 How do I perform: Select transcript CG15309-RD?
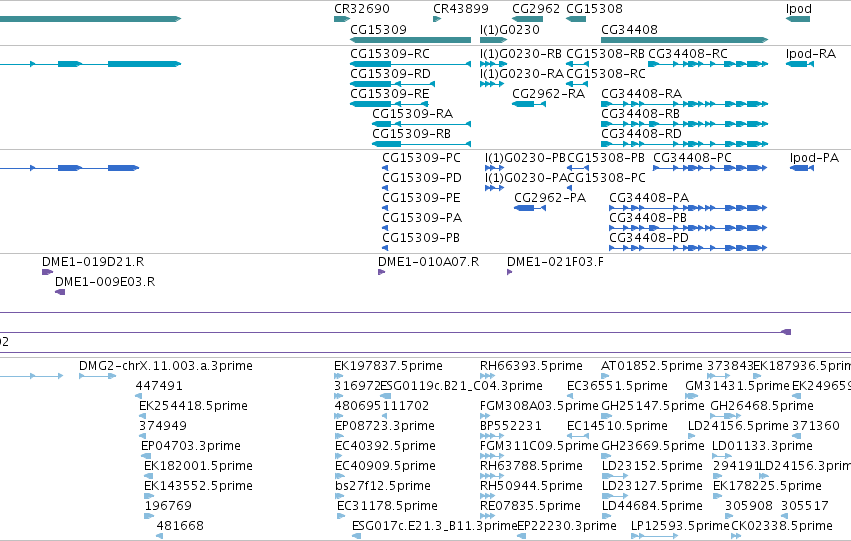pyautogui.click(x=392, y=84)
